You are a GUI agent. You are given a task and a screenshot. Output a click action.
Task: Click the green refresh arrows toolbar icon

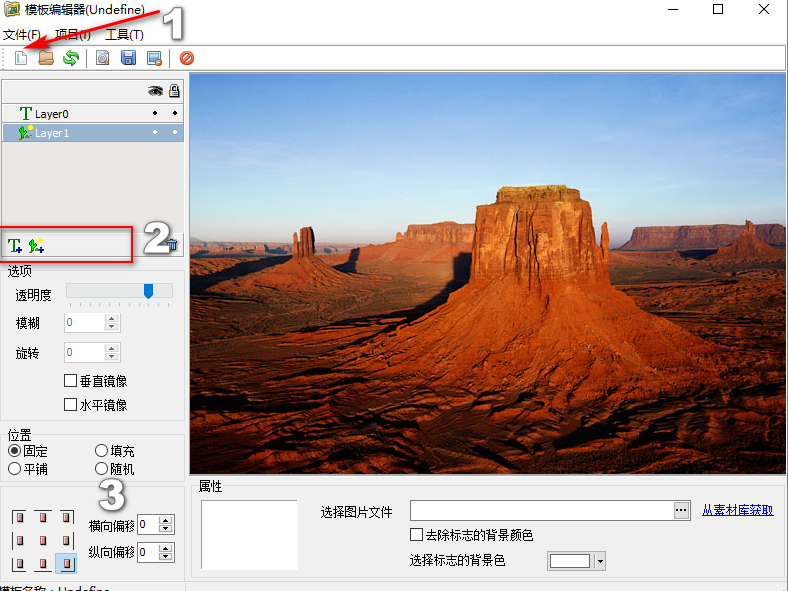[x=71, y=58]
